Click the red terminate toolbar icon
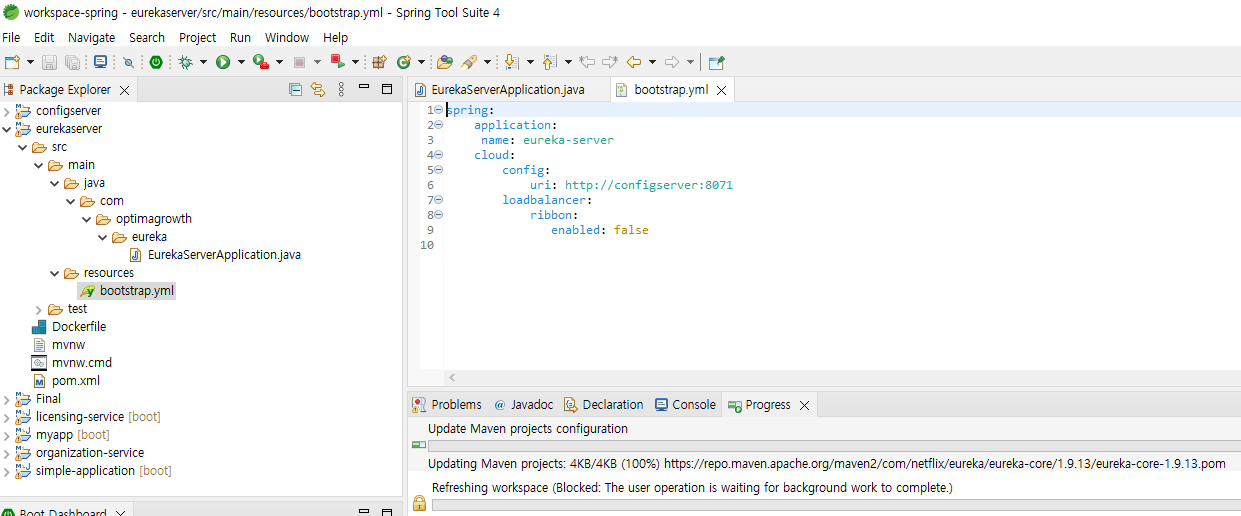1241x516 pixels. click(x=338, y=62)
